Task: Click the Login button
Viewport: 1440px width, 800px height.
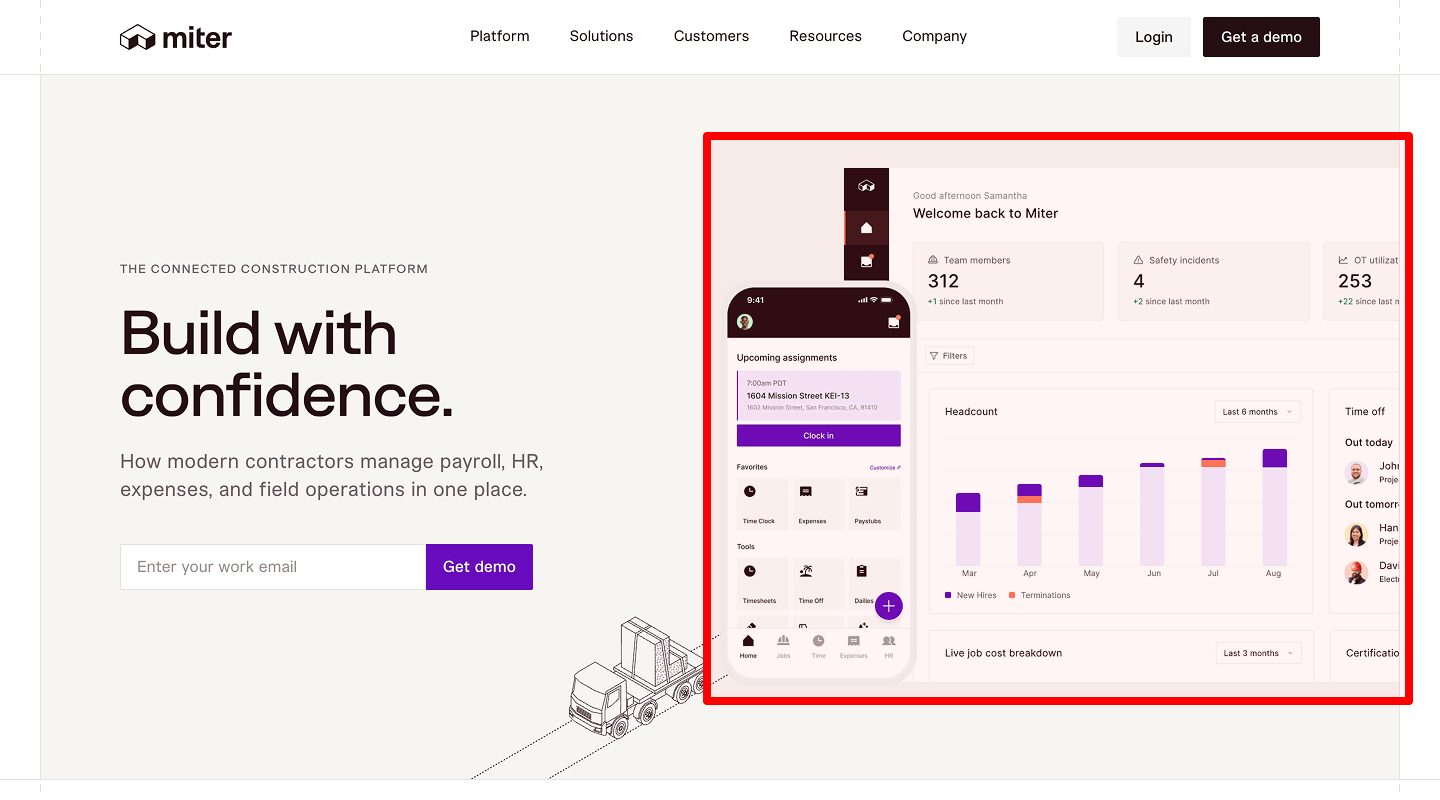Action: [1153, 37]
